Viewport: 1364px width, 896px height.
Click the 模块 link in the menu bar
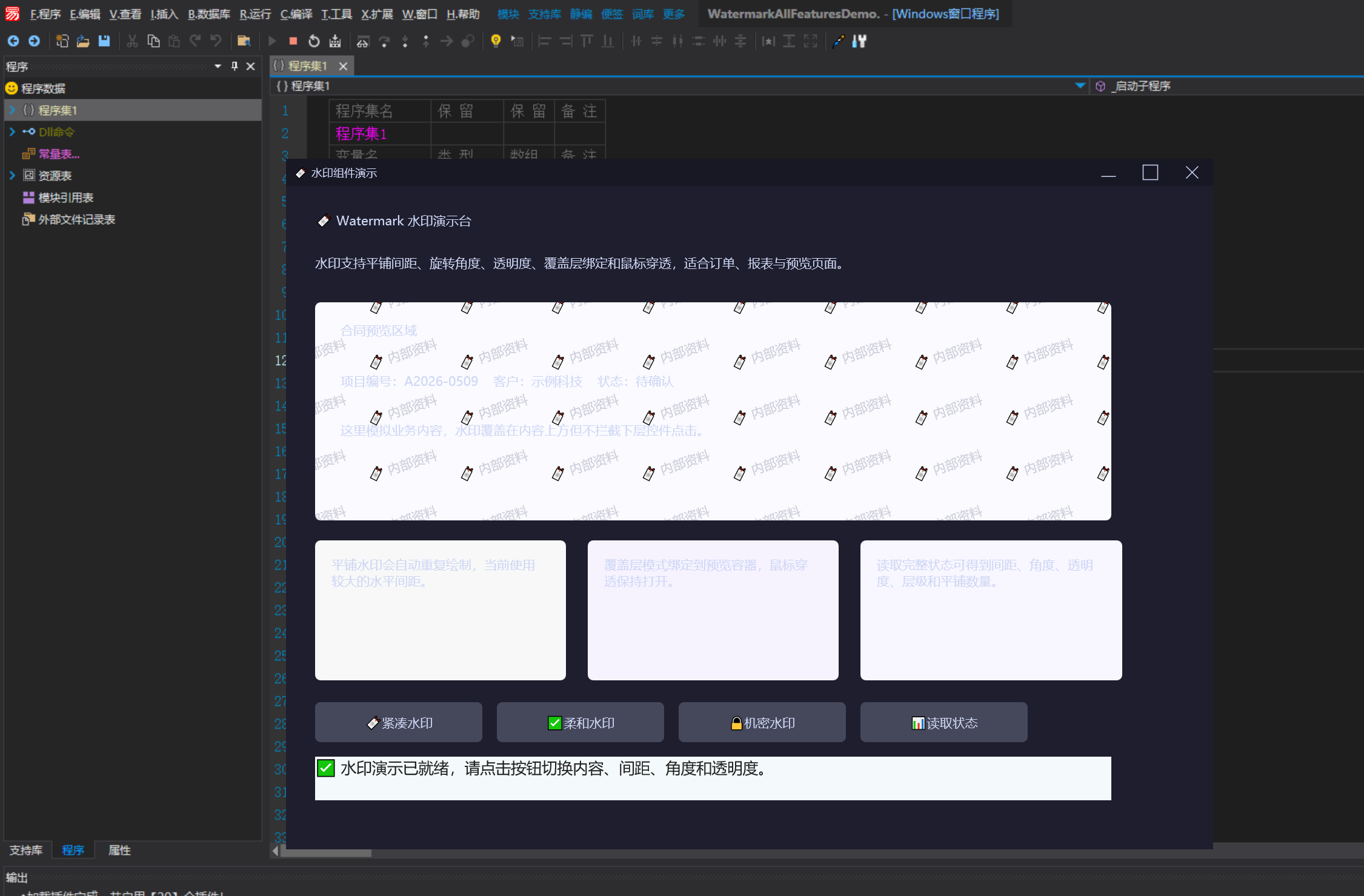[508, 14]
